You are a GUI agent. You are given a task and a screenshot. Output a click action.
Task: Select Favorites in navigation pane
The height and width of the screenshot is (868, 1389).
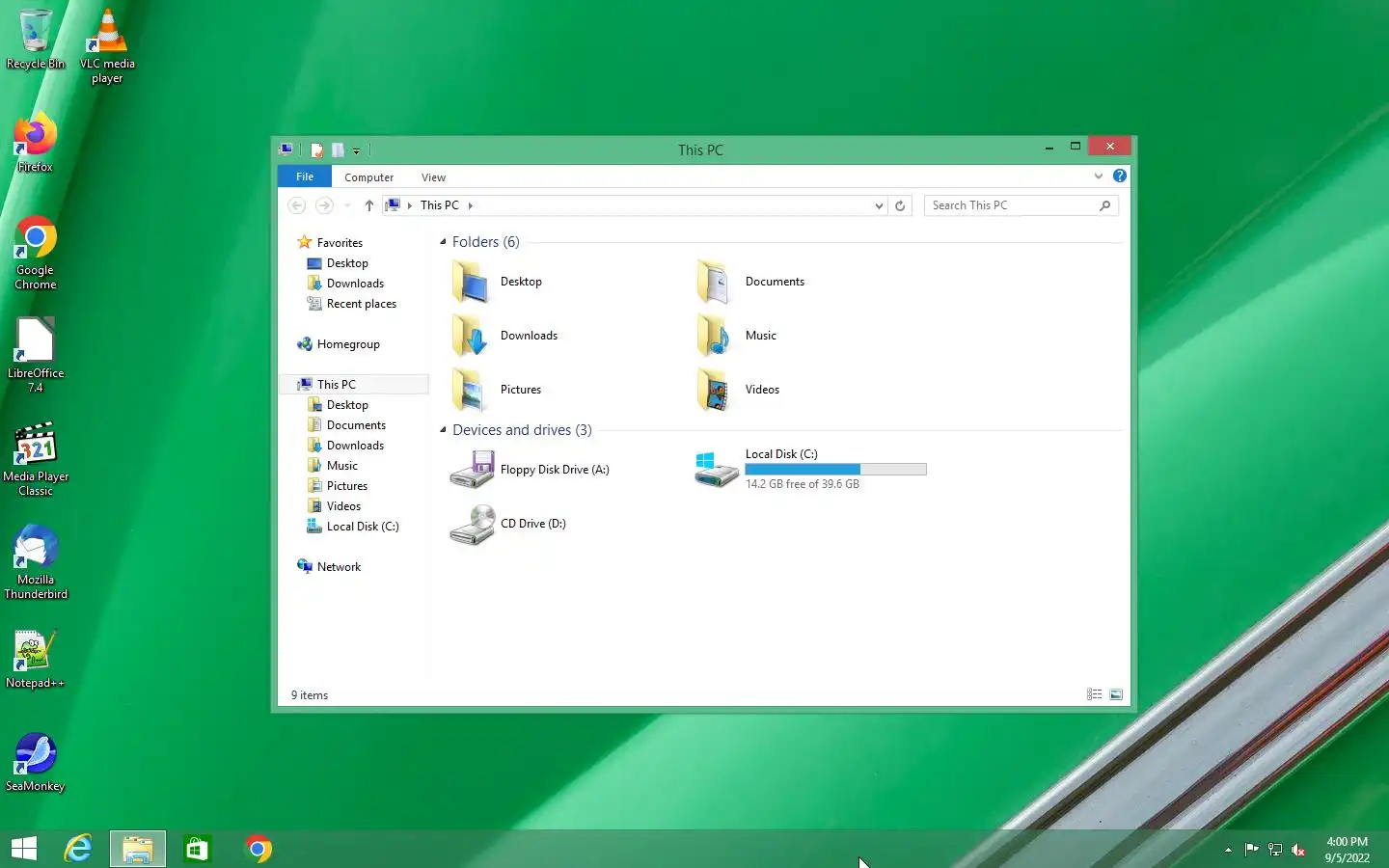tap(330, 243)
